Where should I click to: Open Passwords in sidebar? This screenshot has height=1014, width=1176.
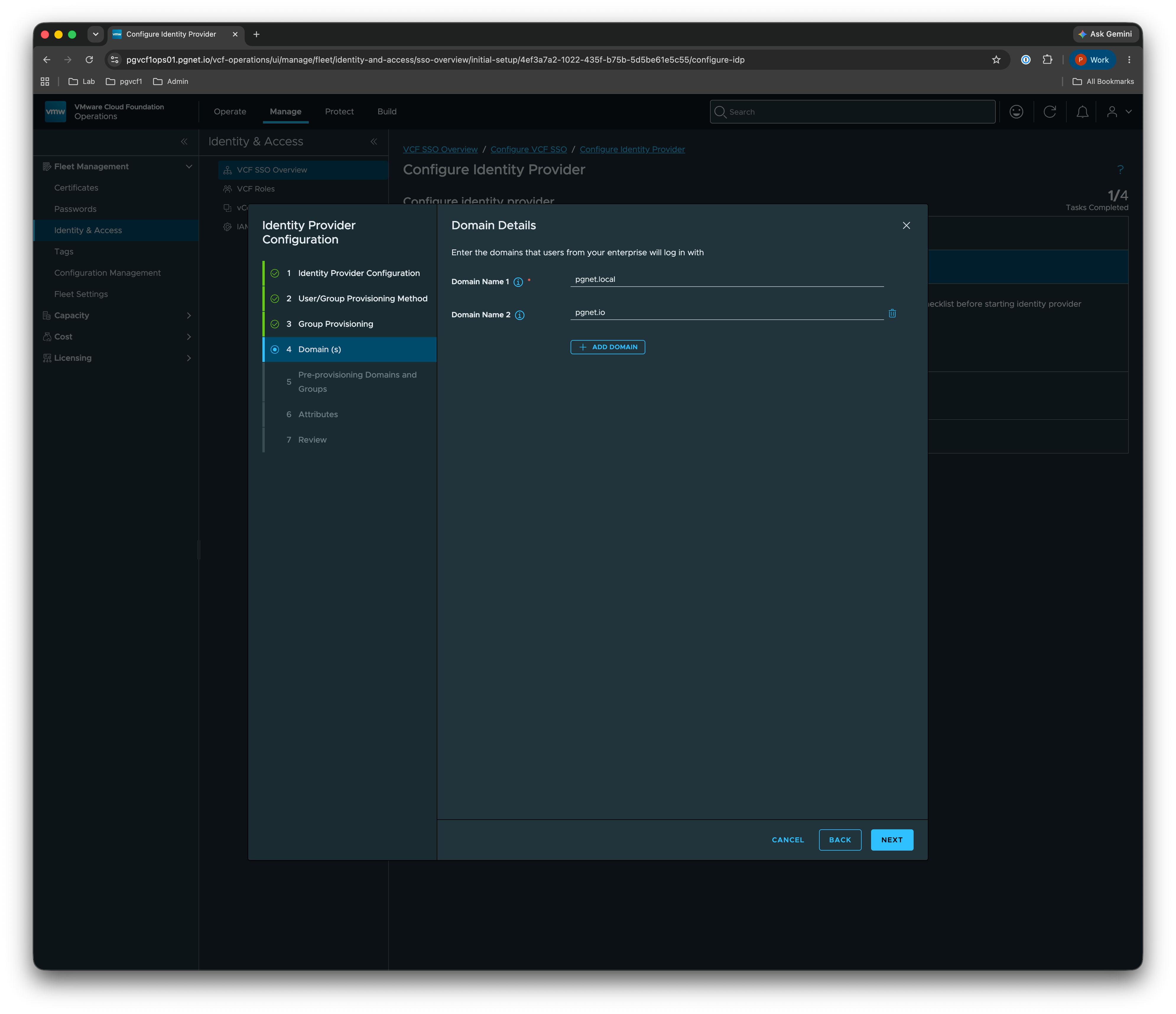click(x=75, y=209)
